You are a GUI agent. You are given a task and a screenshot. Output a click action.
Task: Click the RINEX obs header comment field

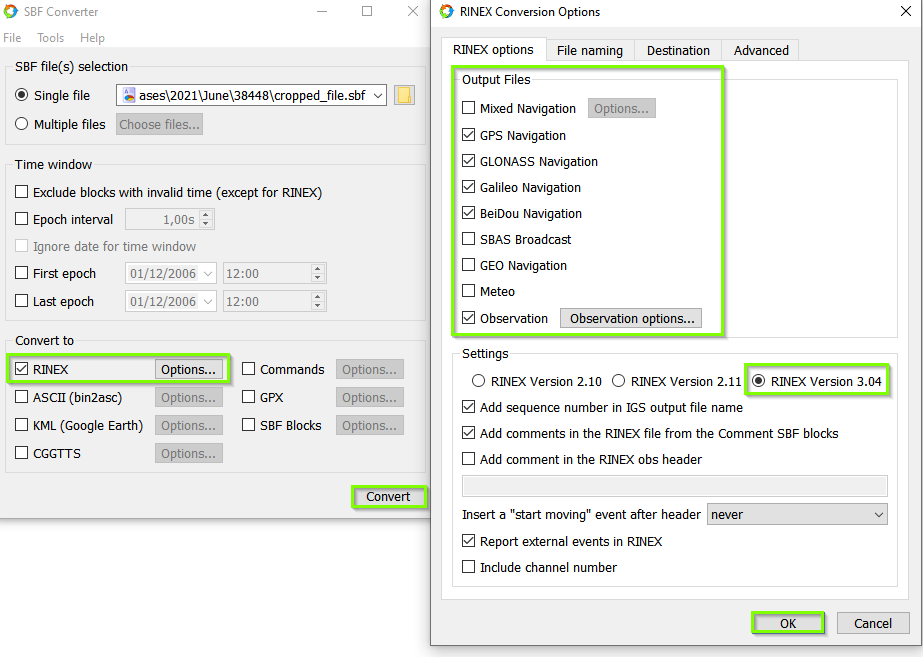pyautogui.click(x=675, y=486)
